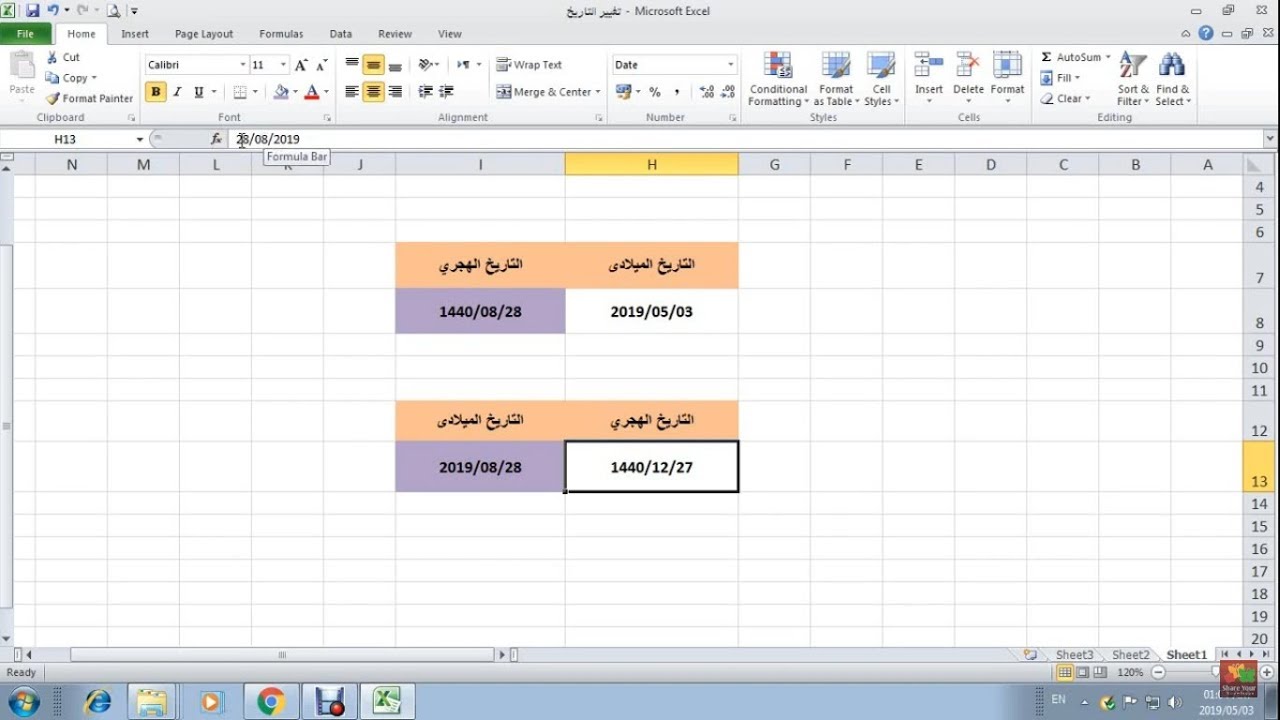The height and width of the screenshot is (720, 1280).
Task: Open the Excel Help question mark
Action: point(1206,33)
